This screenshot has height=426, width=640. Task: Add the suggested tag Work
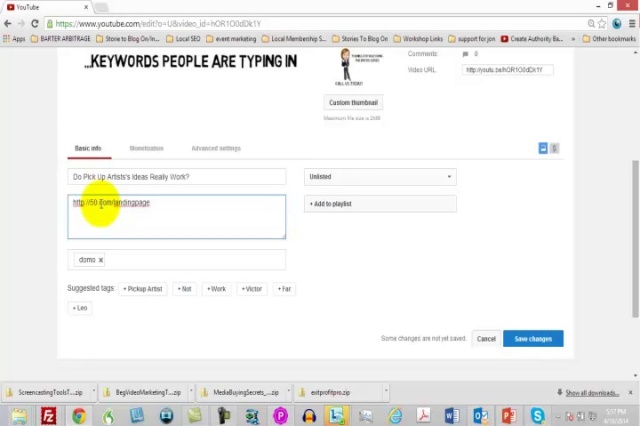pos(216,289)
